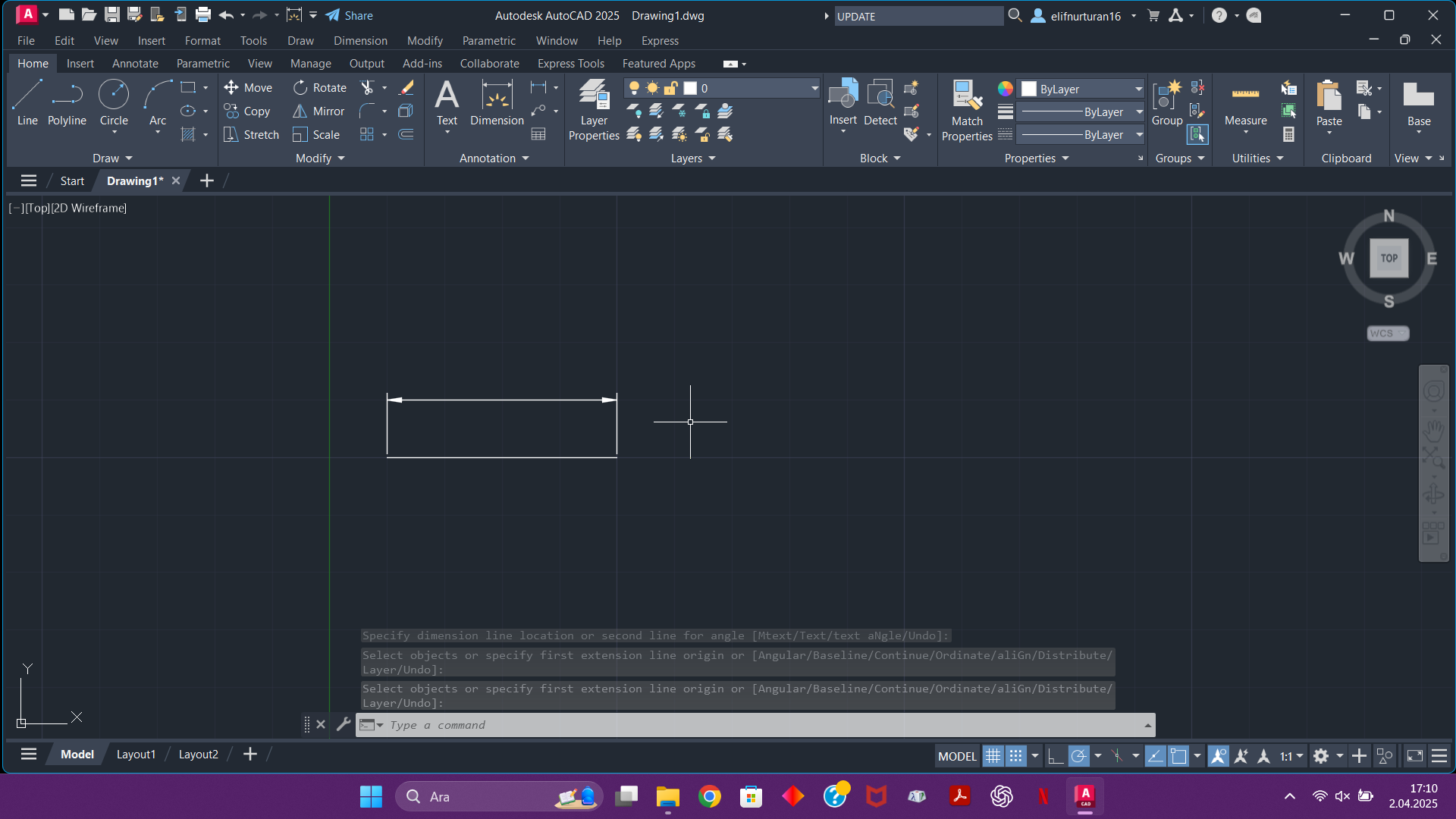1456x819 pixels.
Task: Click the MODEL button in status bar
Action: (x=957, y=756)
